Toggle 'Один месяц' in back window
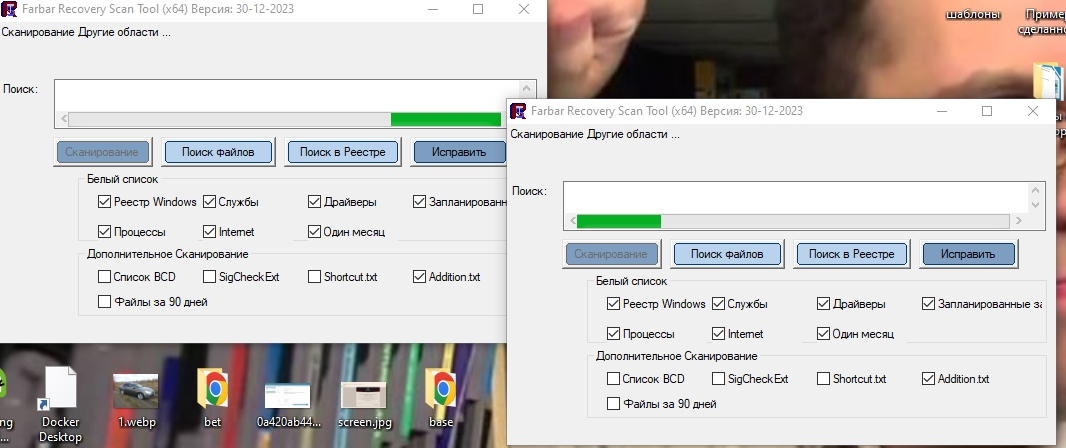1066x448 pixels. [x=314, y=232]
